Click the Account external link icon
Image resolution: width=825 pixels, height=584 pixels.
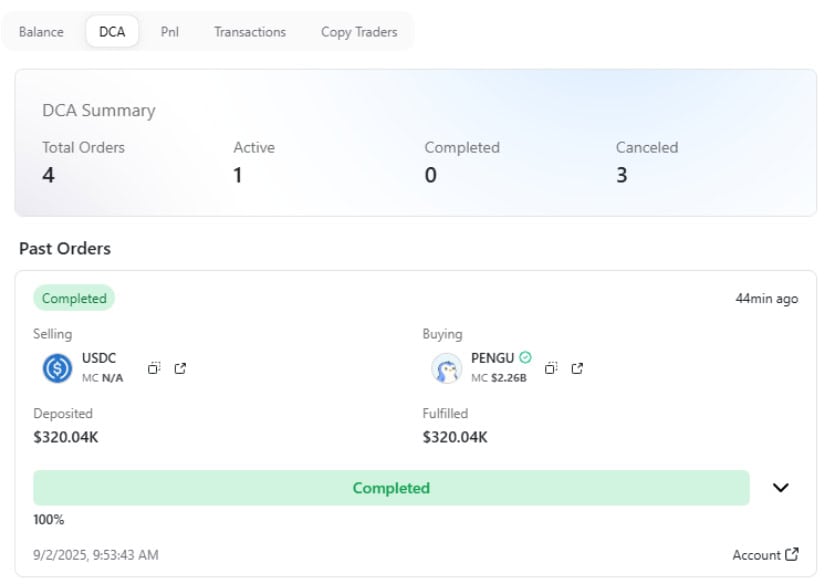792,554
